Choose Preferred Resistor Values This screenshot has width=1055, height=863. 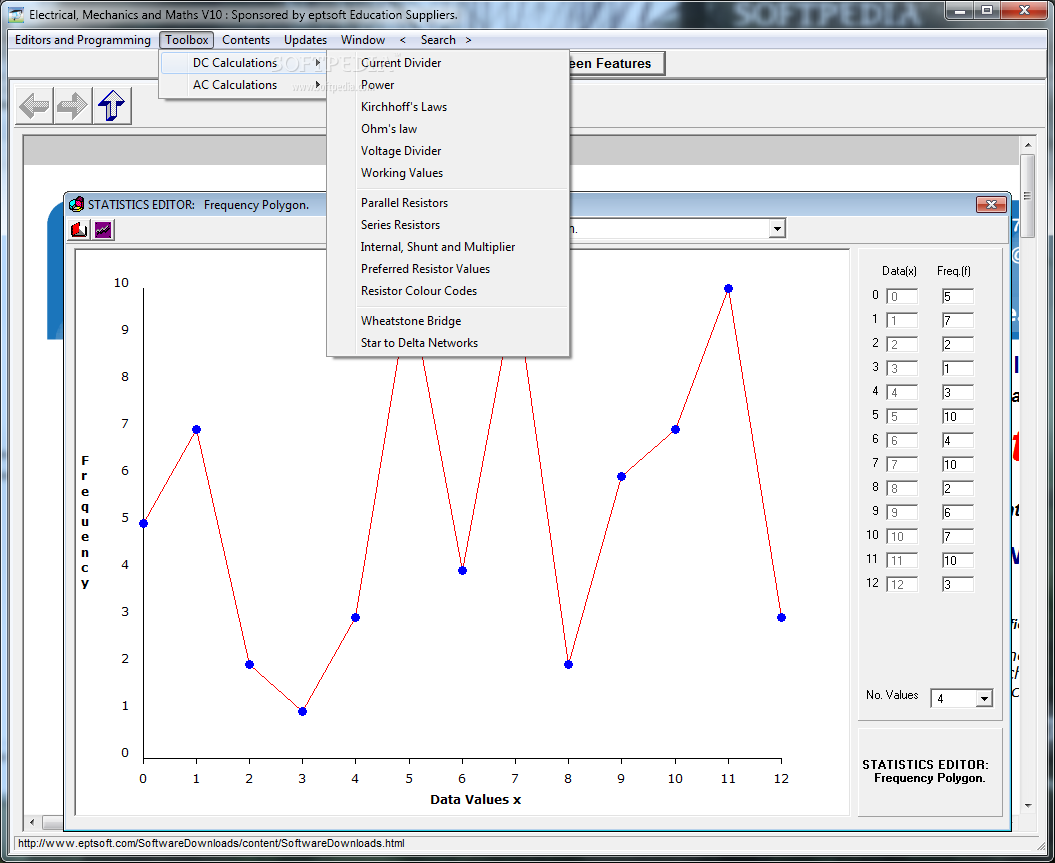point(448,268)
